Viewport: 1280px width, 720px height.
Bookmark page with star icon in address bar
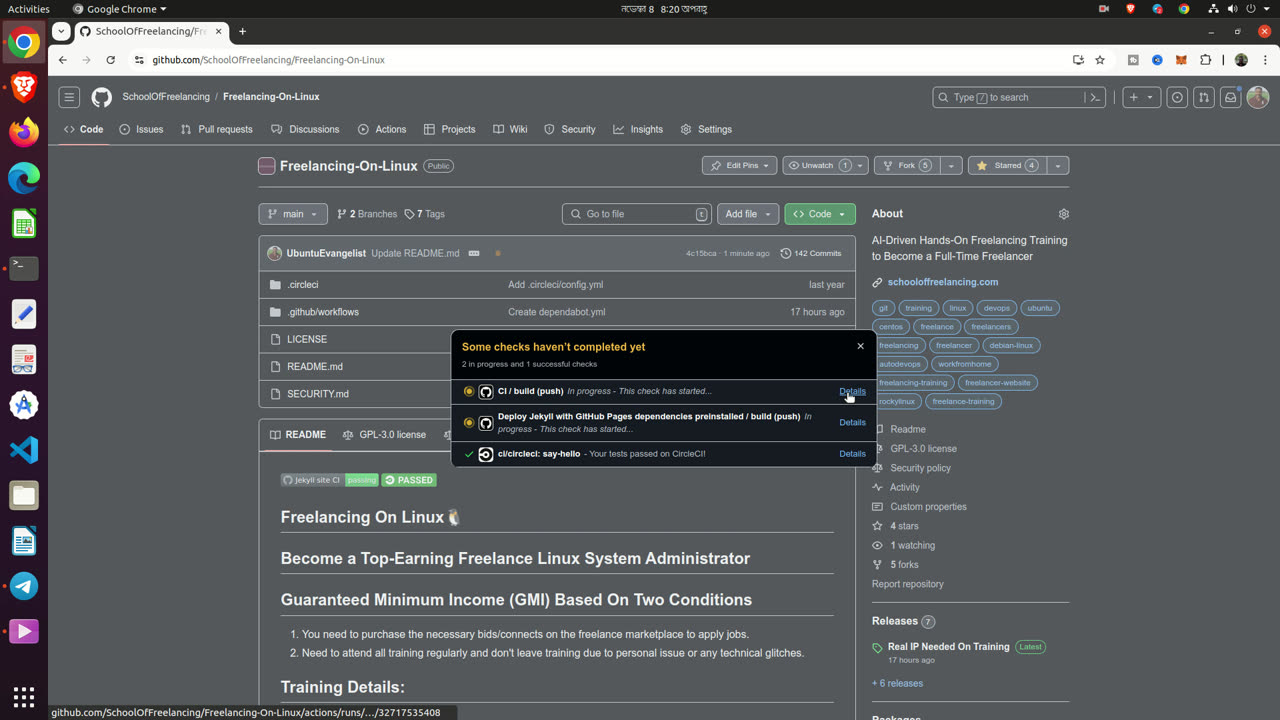pyautogui.click(x=1100, y=60)
